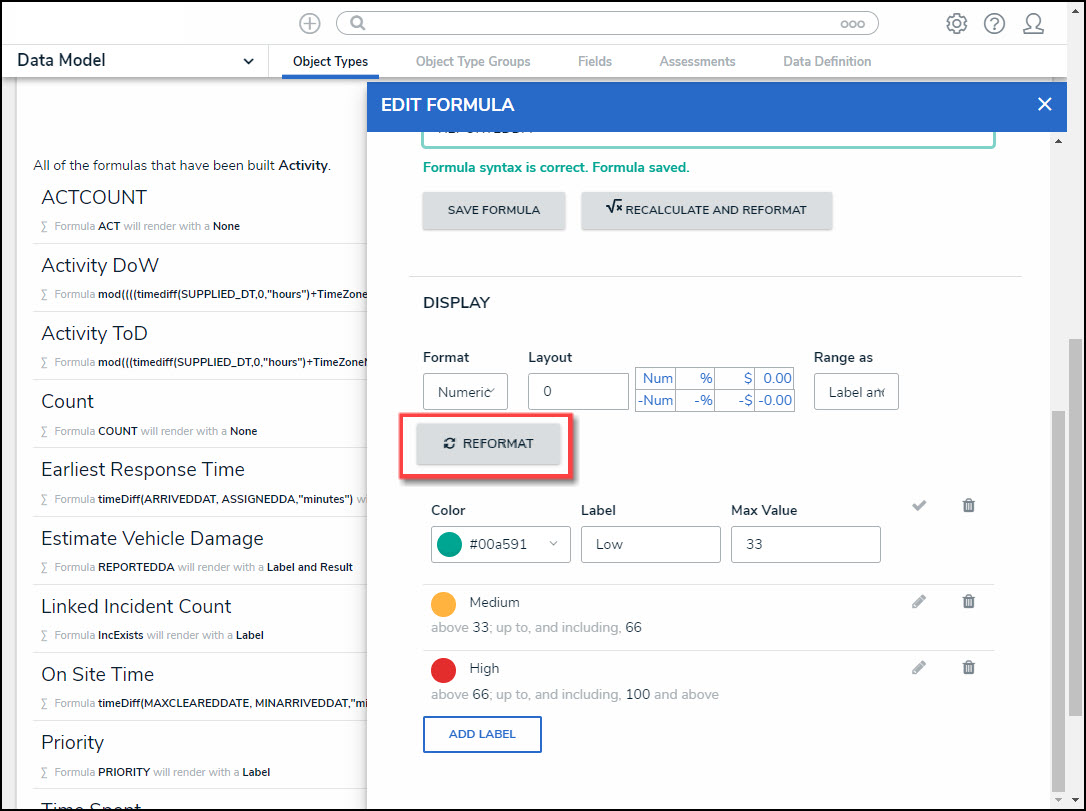Open the help question mark icon
Screen dimensions: 1086x811
tap(994, 24)
